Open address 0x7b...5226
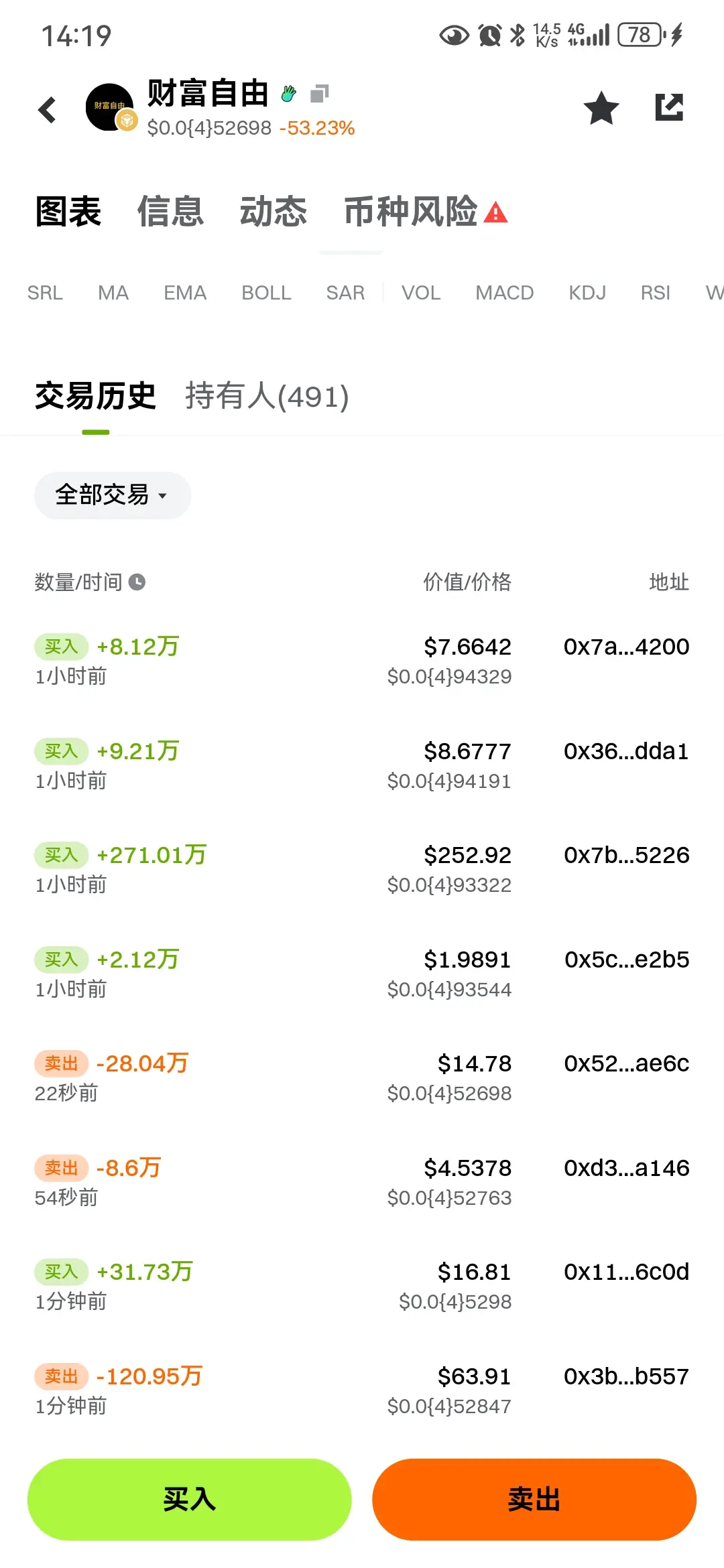Screen dimensions: 724x1568 [626, 855]
